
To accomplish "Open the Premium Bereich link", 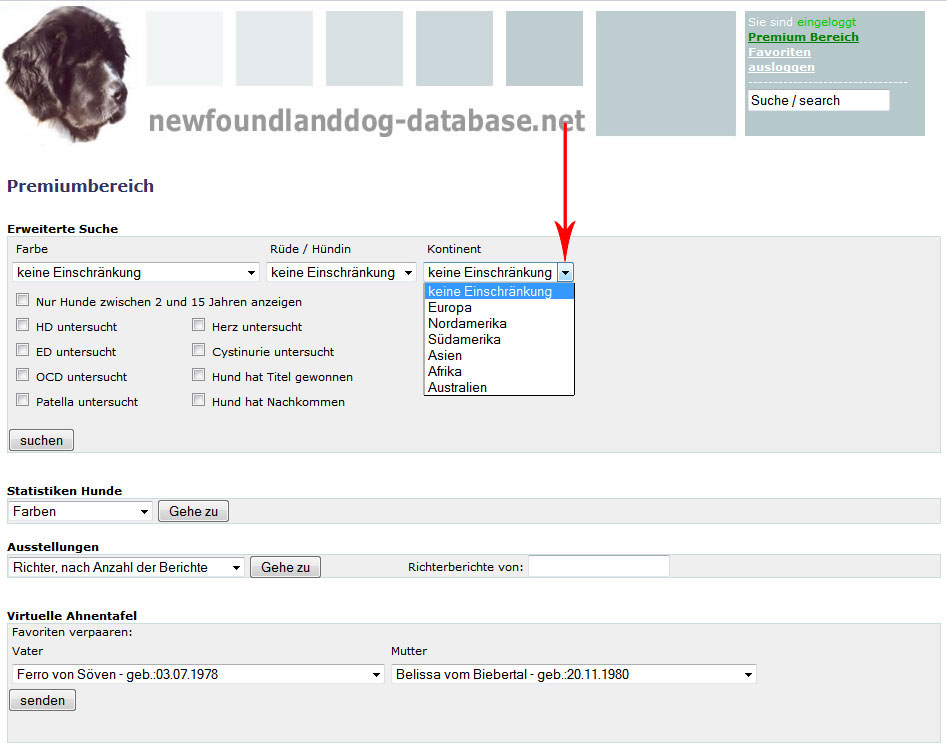I will click(803, 37).
